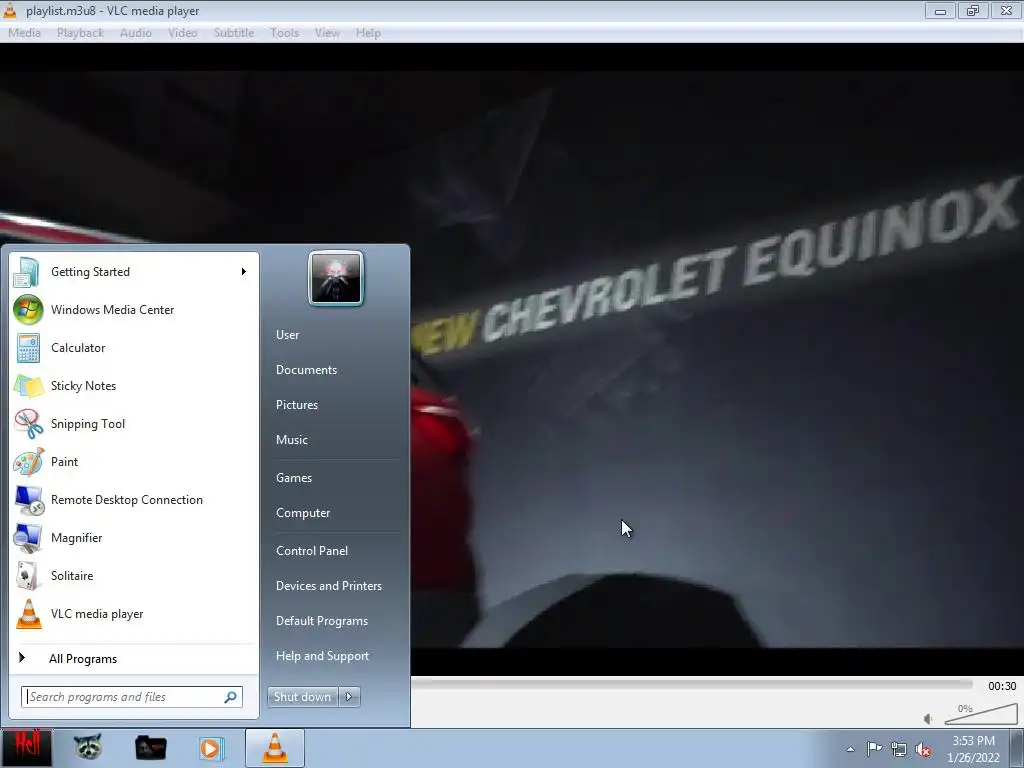Click the magnifying glass search icon
Viewport: 1024px width, 768px height.
tap(231, 697)
